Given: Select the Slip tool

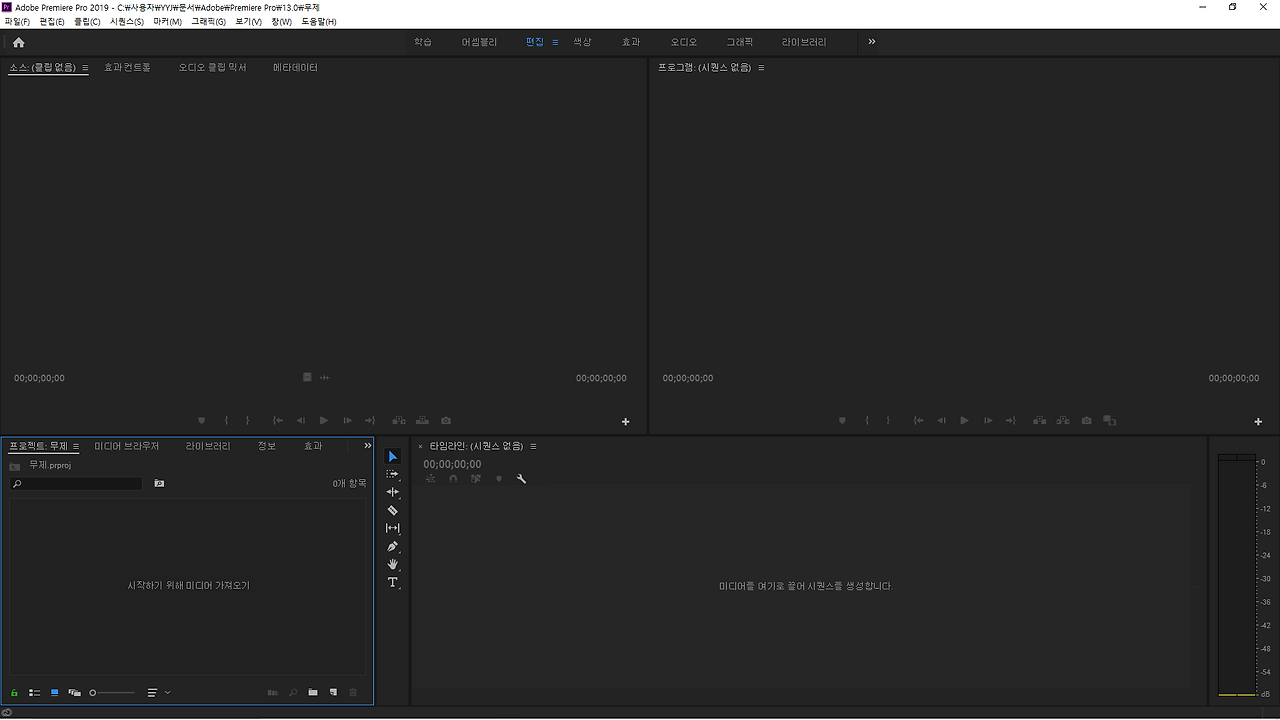Looking at the screenshot, I should coord(392,528).
